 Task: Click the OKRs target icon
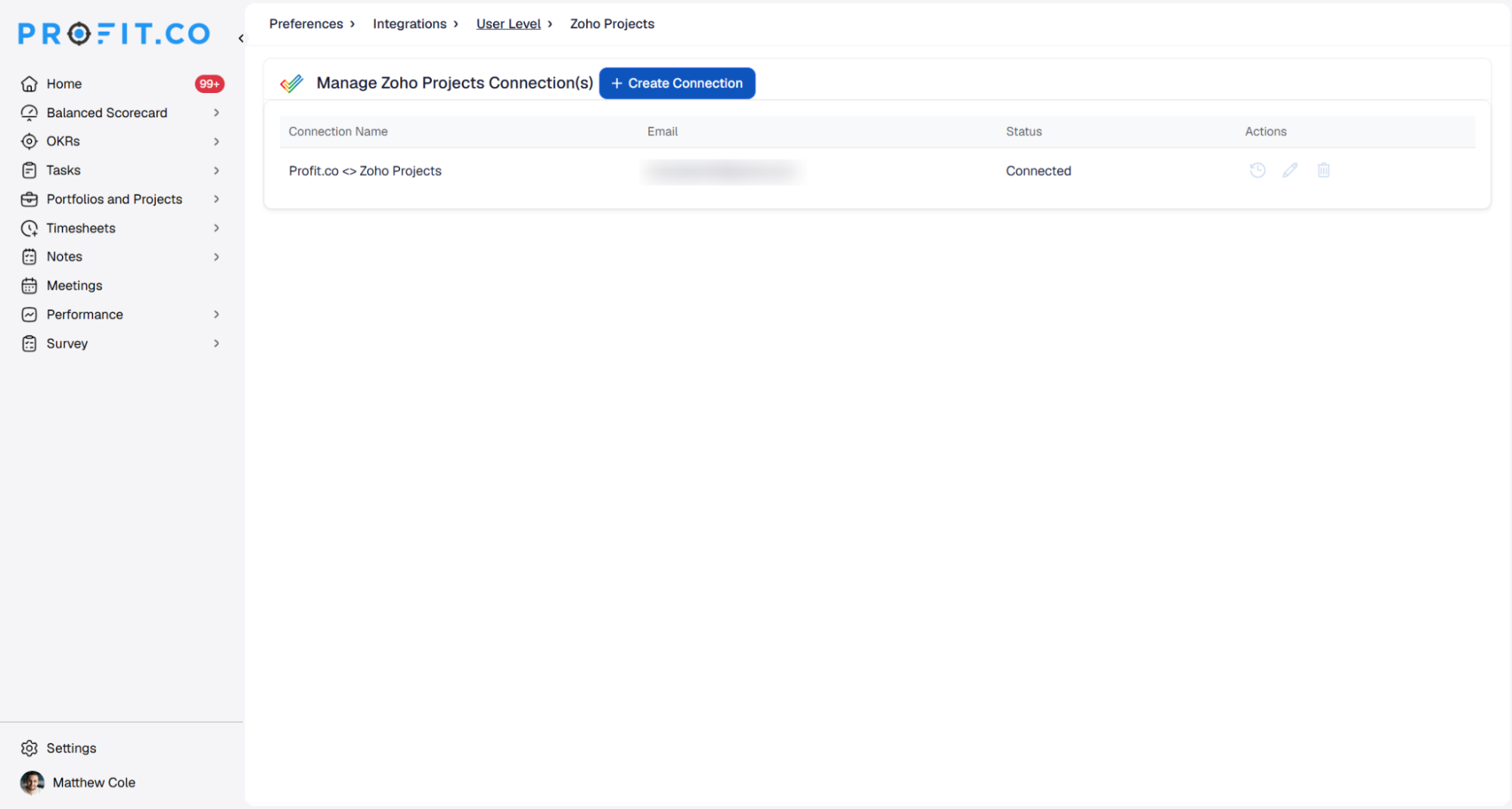(29, 141)
